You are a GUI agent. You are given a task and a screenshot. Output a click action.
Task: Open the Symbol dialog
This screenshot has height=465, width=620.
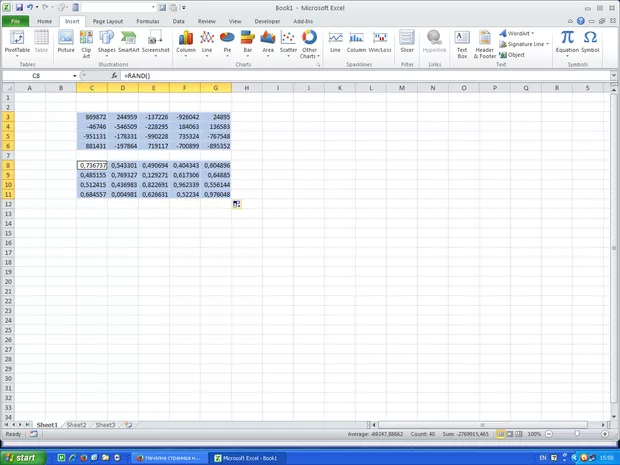[x=591, y=41]
